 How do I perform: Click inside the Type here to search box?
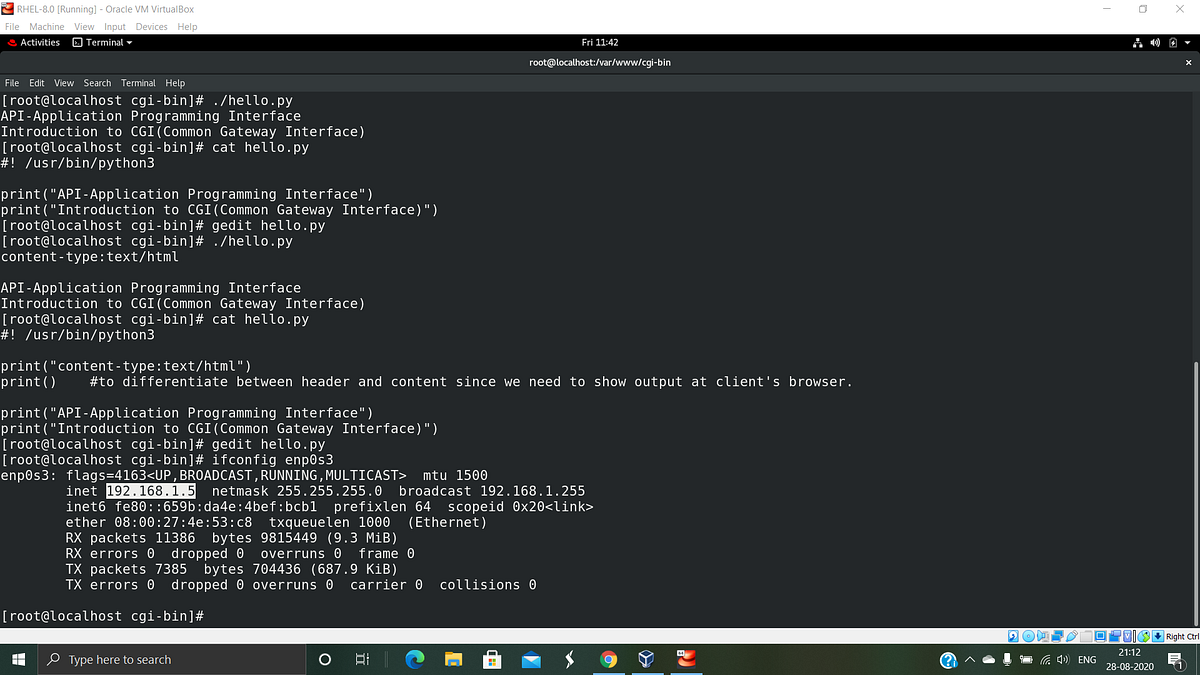(170, 659)
